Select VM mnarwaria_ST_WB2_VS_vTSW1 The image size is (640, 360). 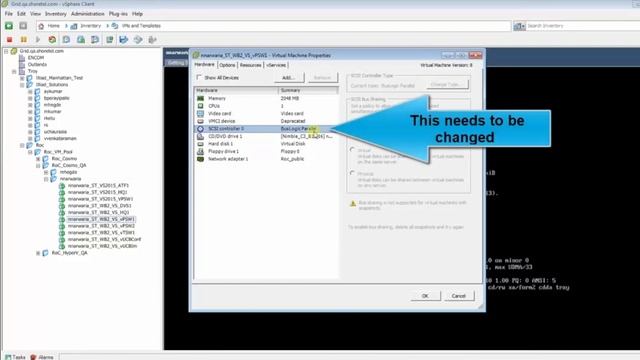tap(101, 233)
